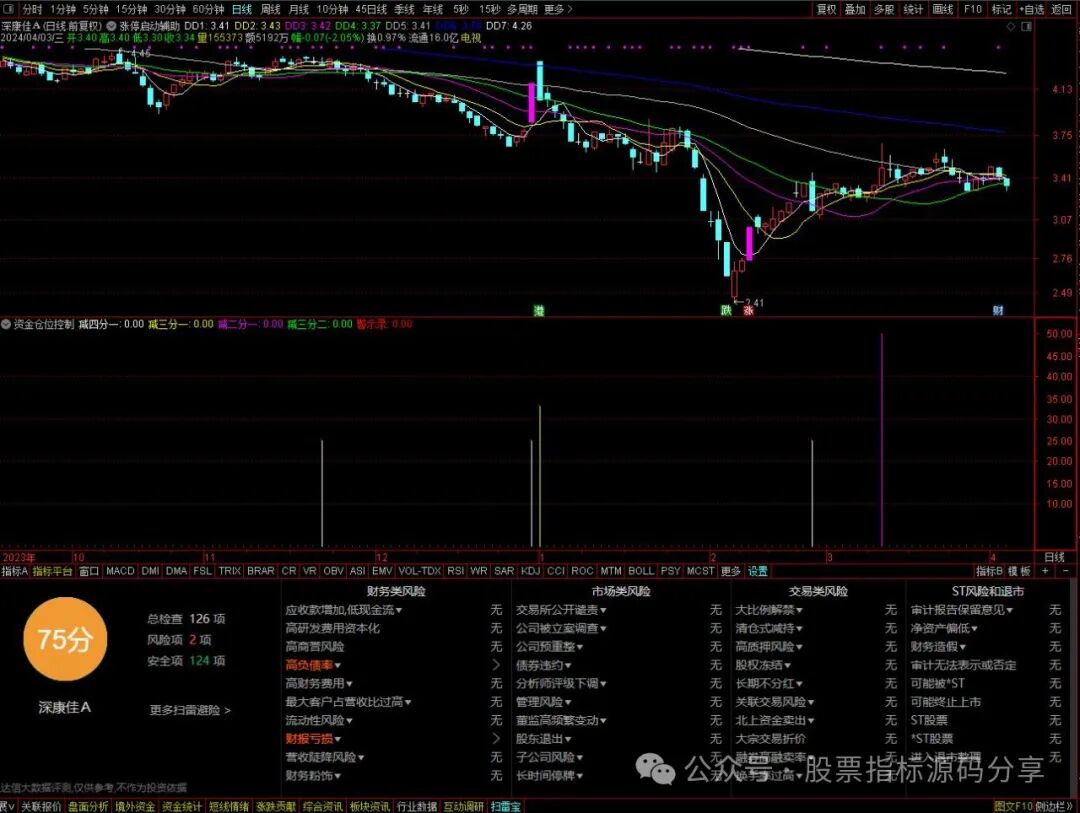The image size is (1080, 813).
Task: Select the BOLL indicator
Action: pos(641,571)
